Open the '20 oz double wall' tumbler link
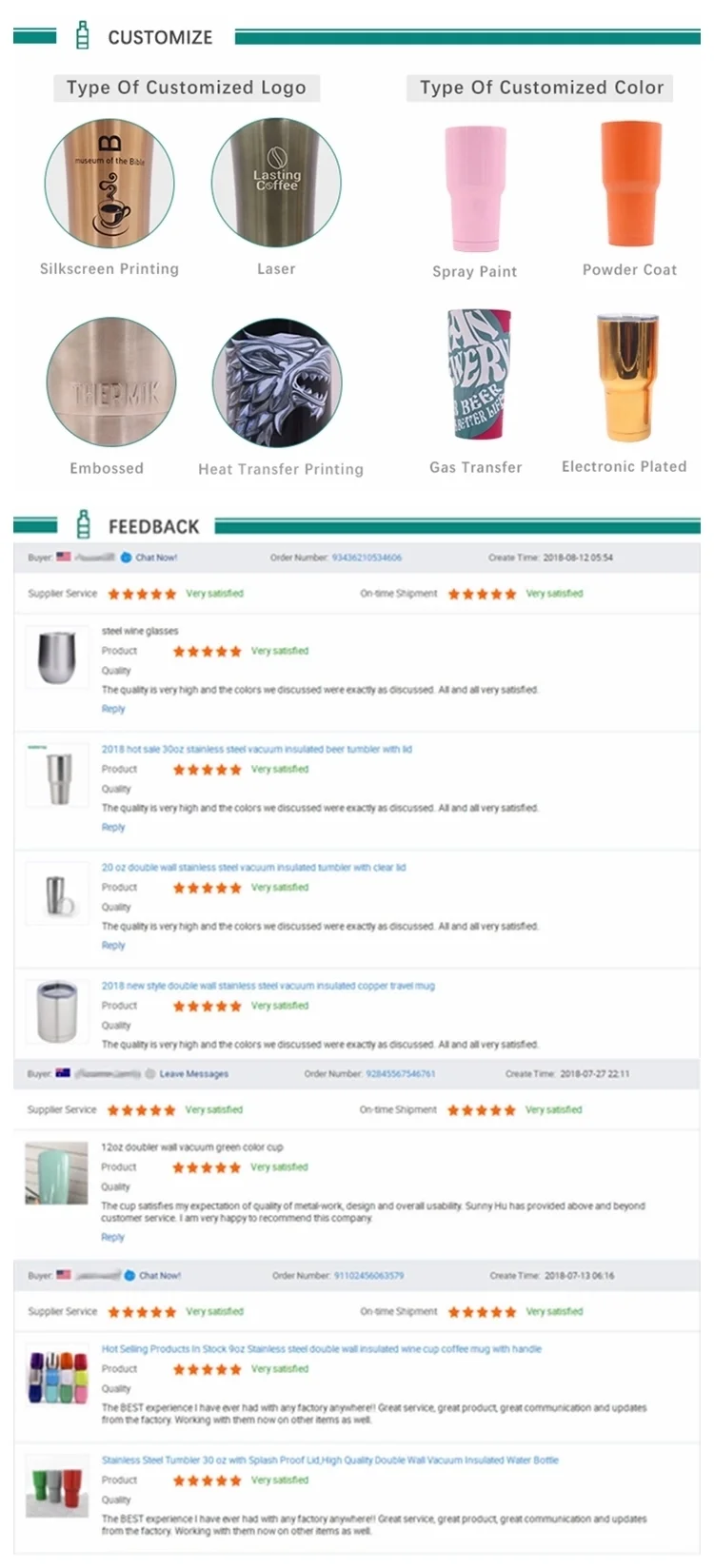The height and width of the screenshot is (1568, 714). click(x=253, y=867)
